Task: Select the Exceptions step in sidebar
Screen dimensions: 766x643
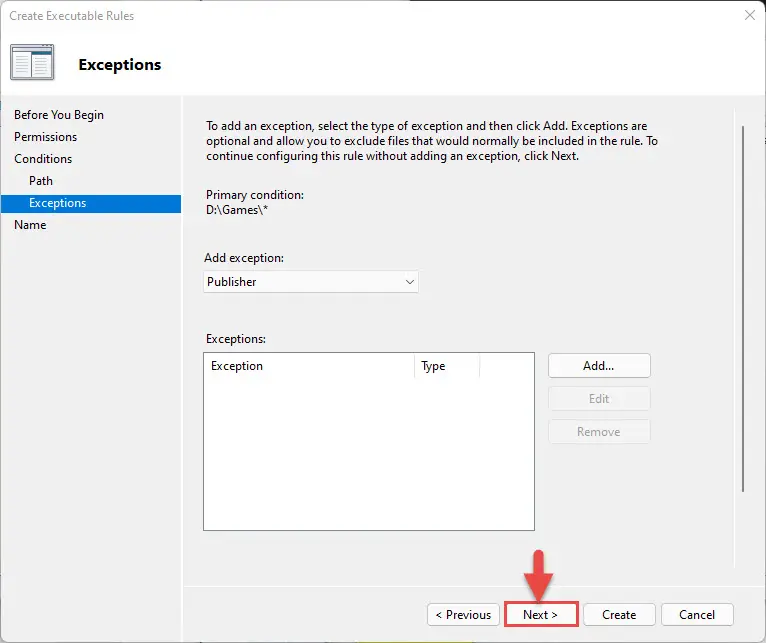Action: [x=91, y=203]
